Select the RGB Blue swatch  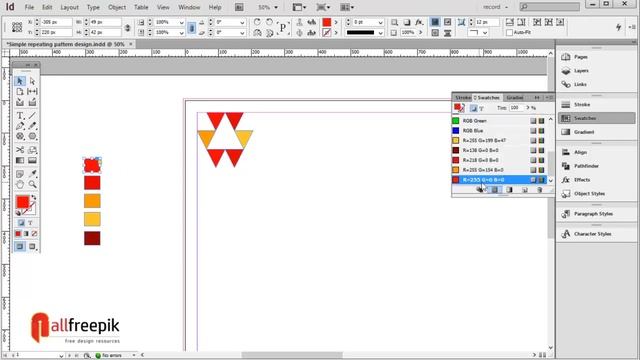click(499, 131)
